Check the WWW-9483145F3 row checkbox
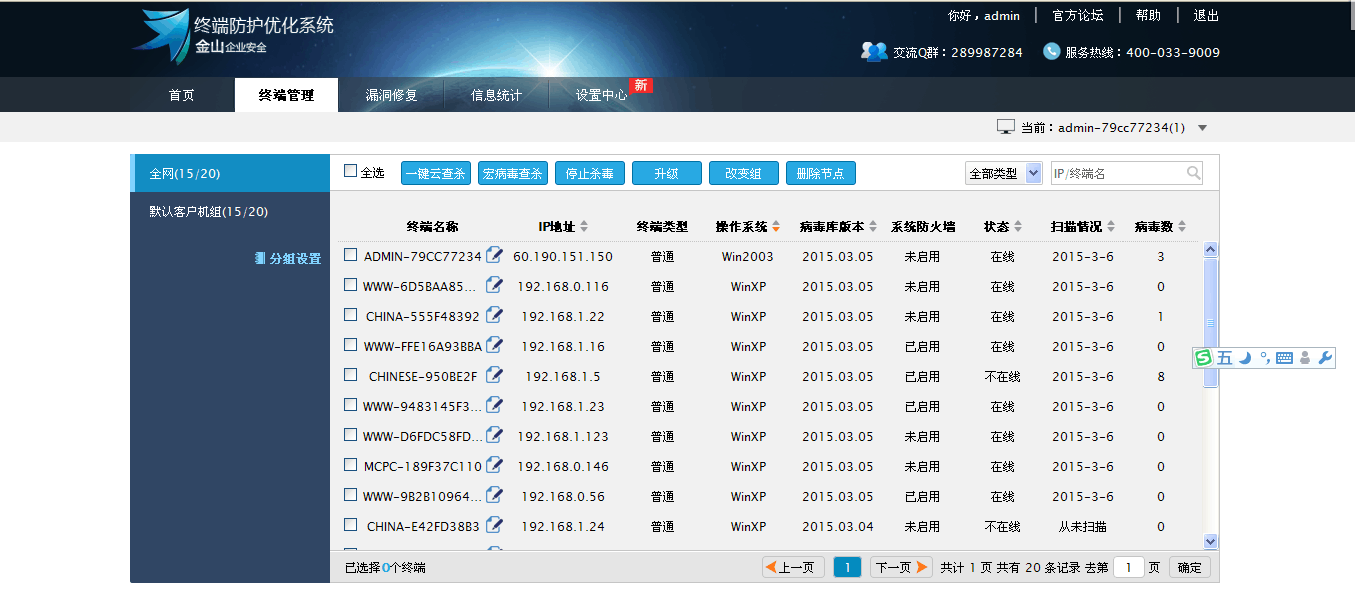This screenshot has height=605, width=1355. 350,405
